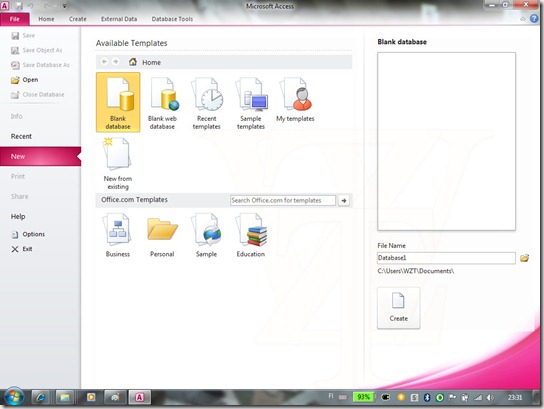Open the Database Tools tab
This screenshot has width=544, height=409.
pyautogui.click(x=172, y=19)
